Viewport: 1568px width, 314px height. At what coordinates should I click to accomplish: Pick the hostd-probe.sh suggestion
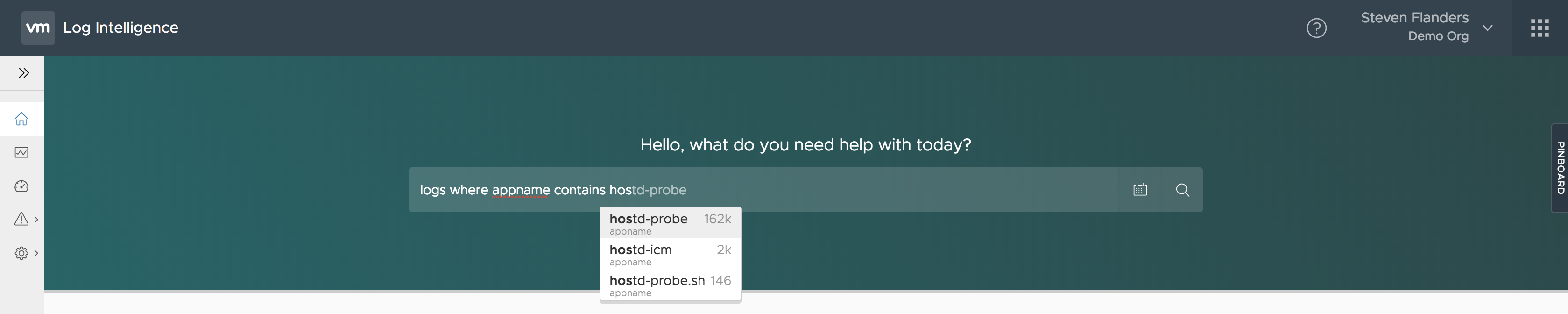[x=670, y=284]
